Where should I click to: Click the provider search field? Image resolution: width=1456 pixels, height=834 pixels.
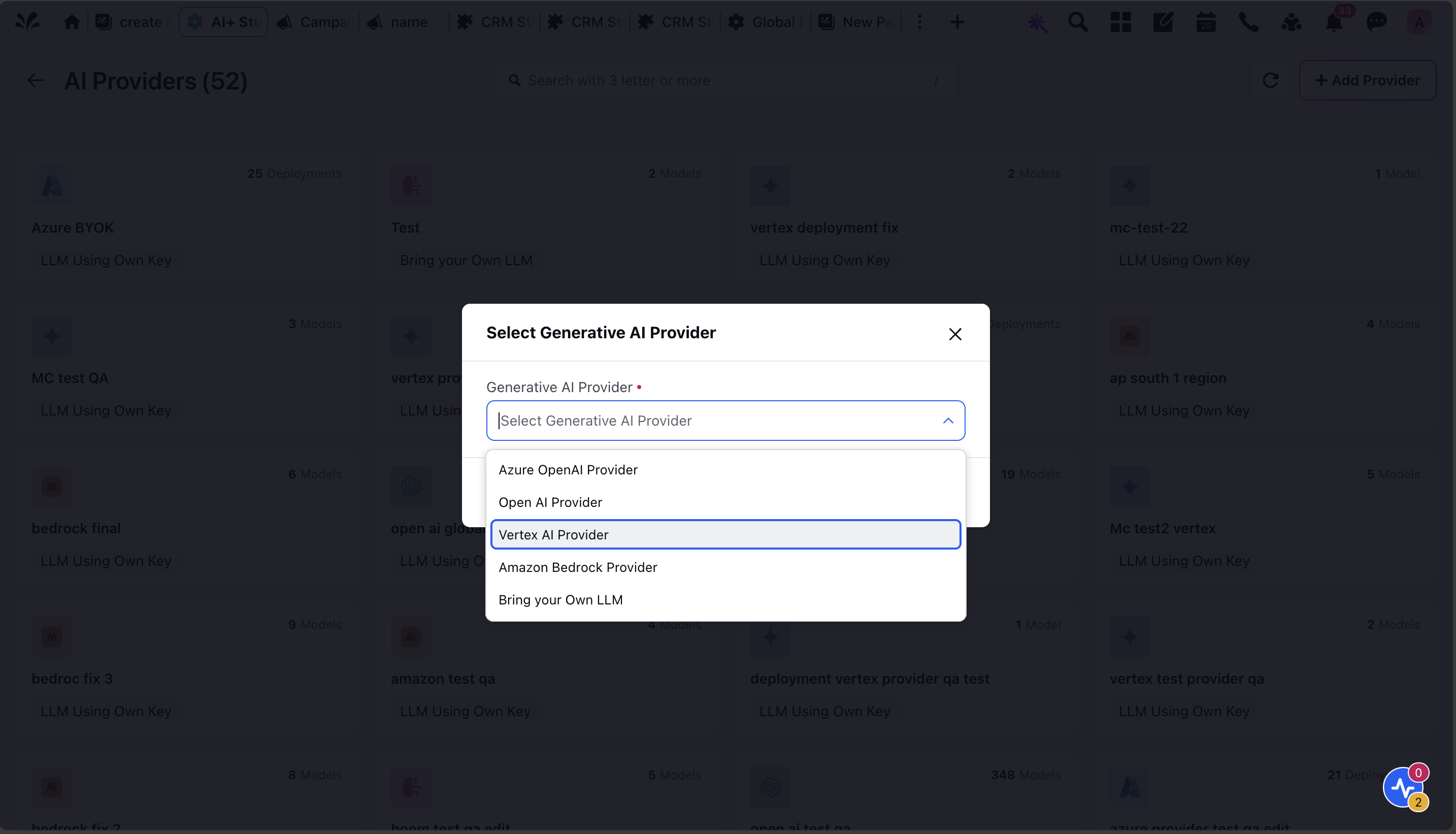point(725,80)
